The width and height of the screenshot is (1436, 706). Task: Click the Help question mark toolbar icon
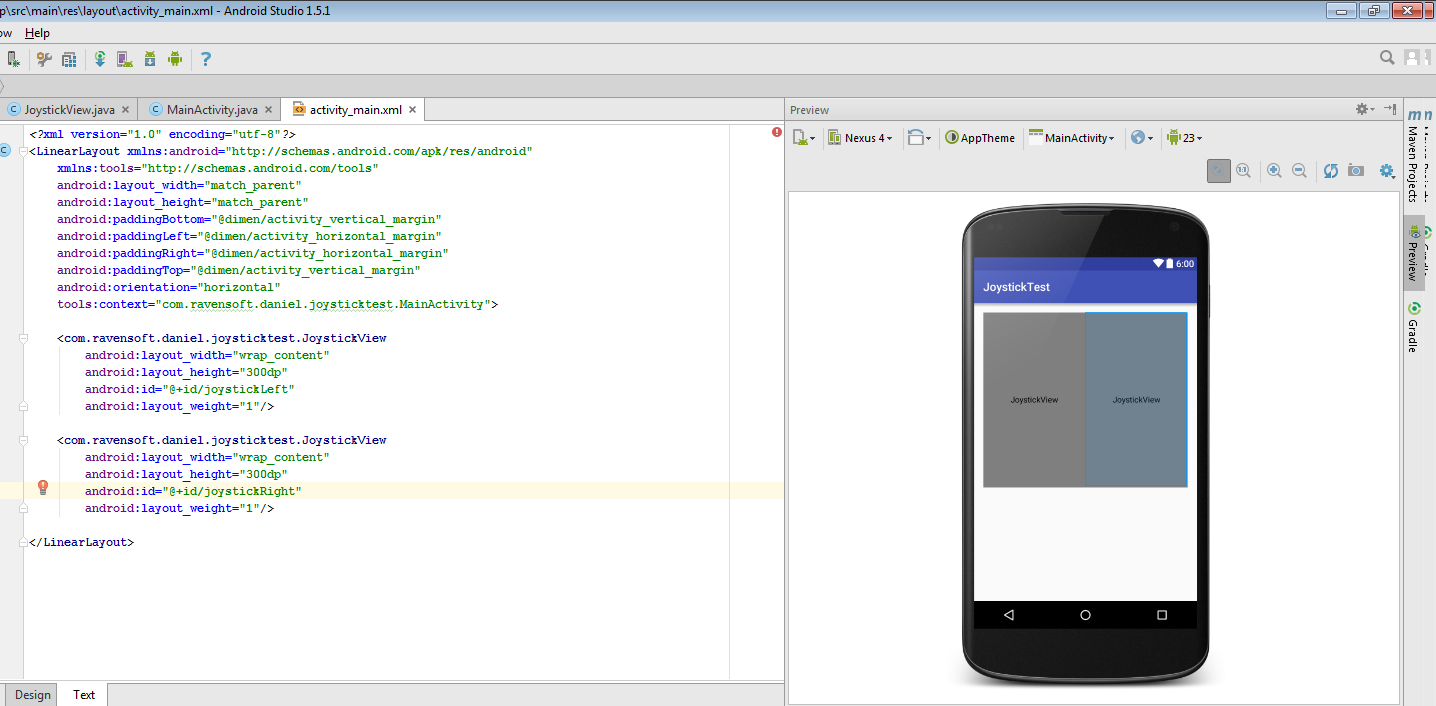tap(206, 59)
